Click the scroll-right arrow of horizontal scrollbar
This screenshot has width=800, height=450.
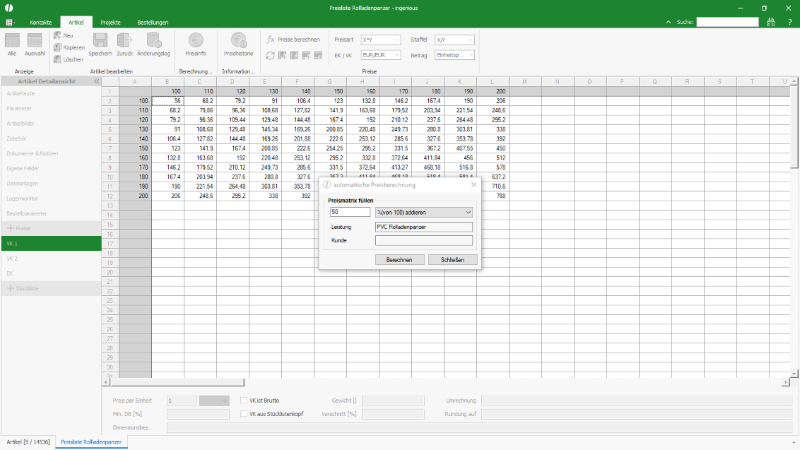pos(786,382)
